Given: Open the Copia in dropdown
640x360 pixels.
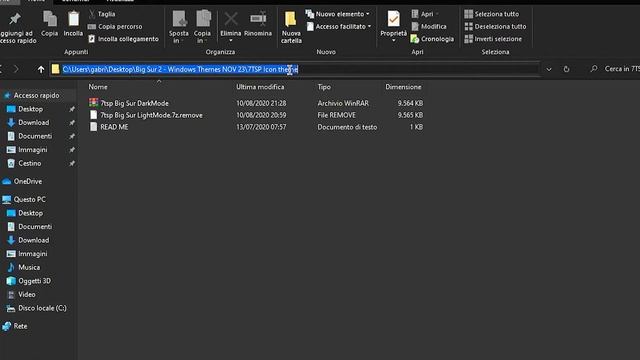Looking at the screenshot, I should point(202,27).
